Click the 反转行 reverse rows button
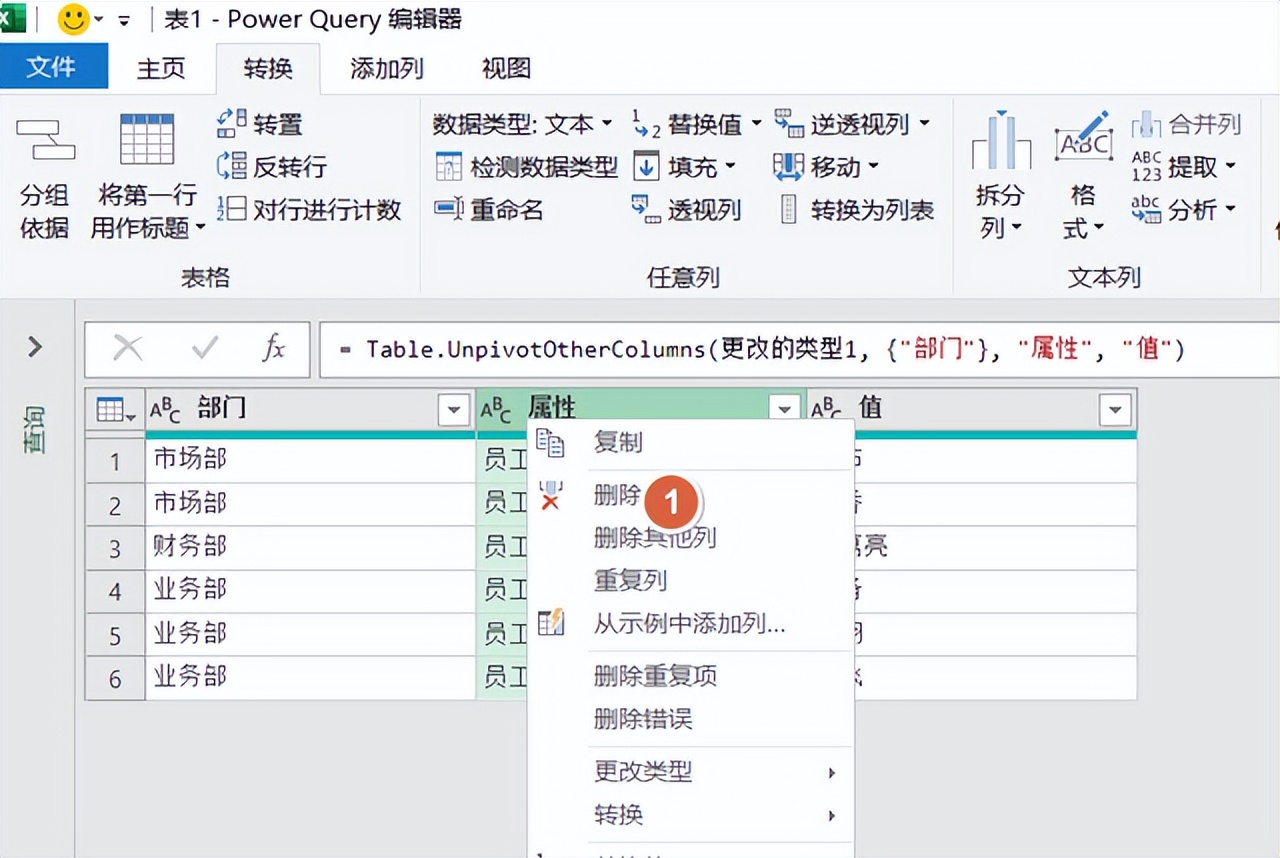This screenshot has height=858, width=1280. [x=272, y=167]
